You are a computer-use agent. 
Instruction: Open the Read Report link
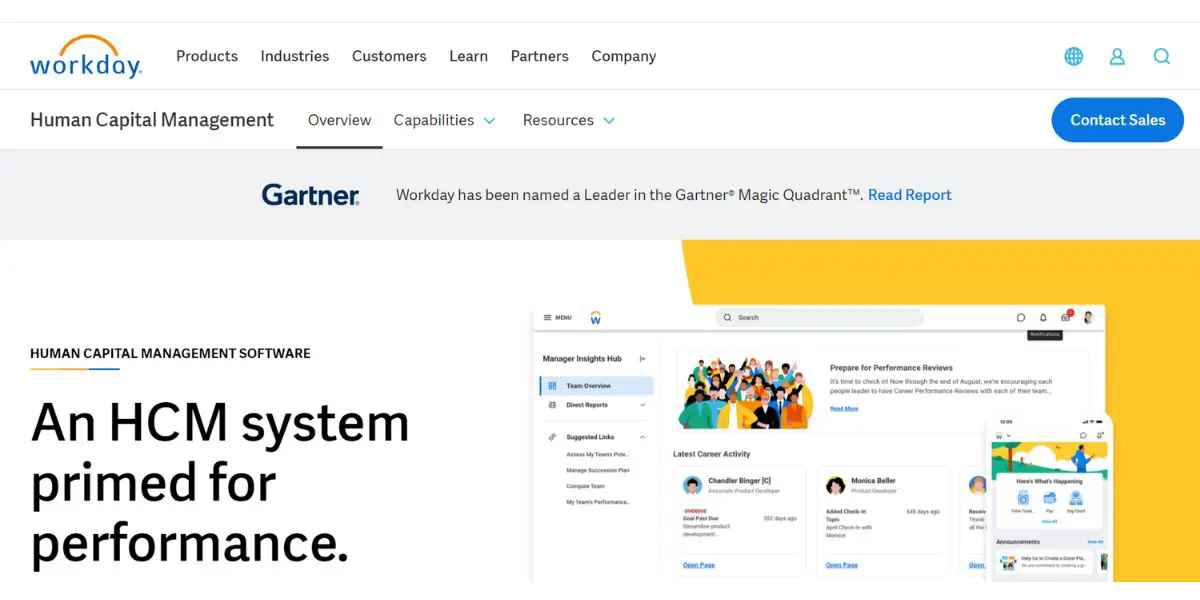click(910, 195)
